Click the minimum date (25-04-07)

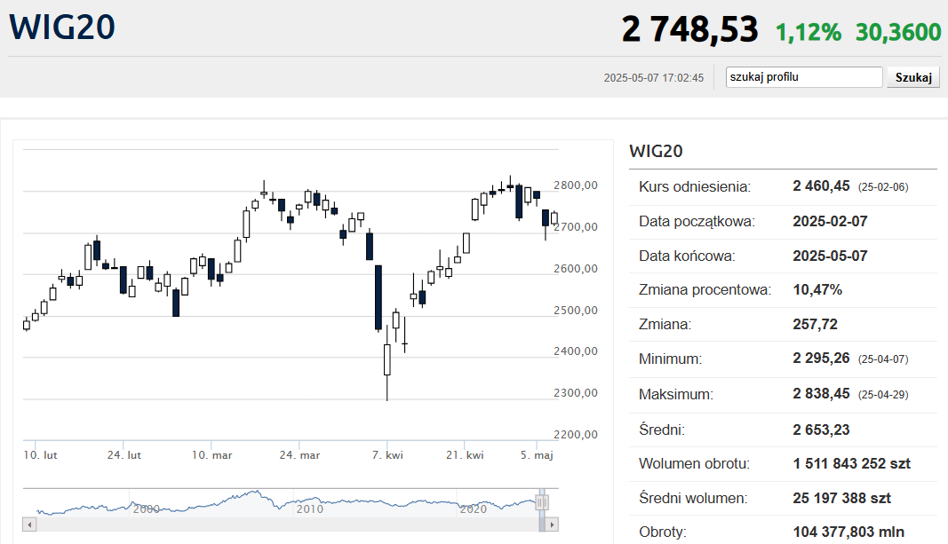(x=883, y=360)
